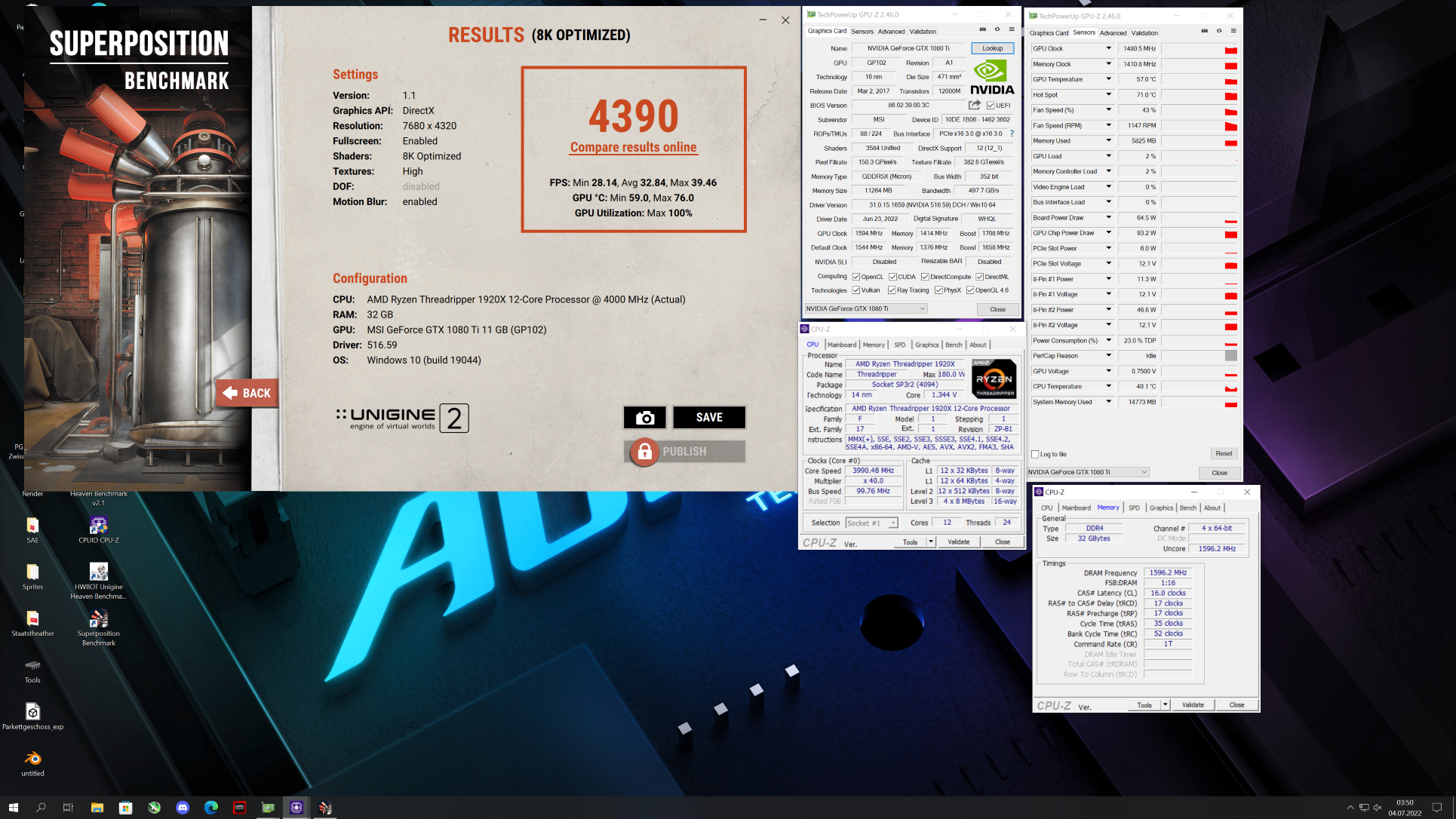1456x819 pixels.
Task: Expand the Fan Speed (RPM) sensor dropdown
Action: pyautogui.click(x=1108, y=125)
